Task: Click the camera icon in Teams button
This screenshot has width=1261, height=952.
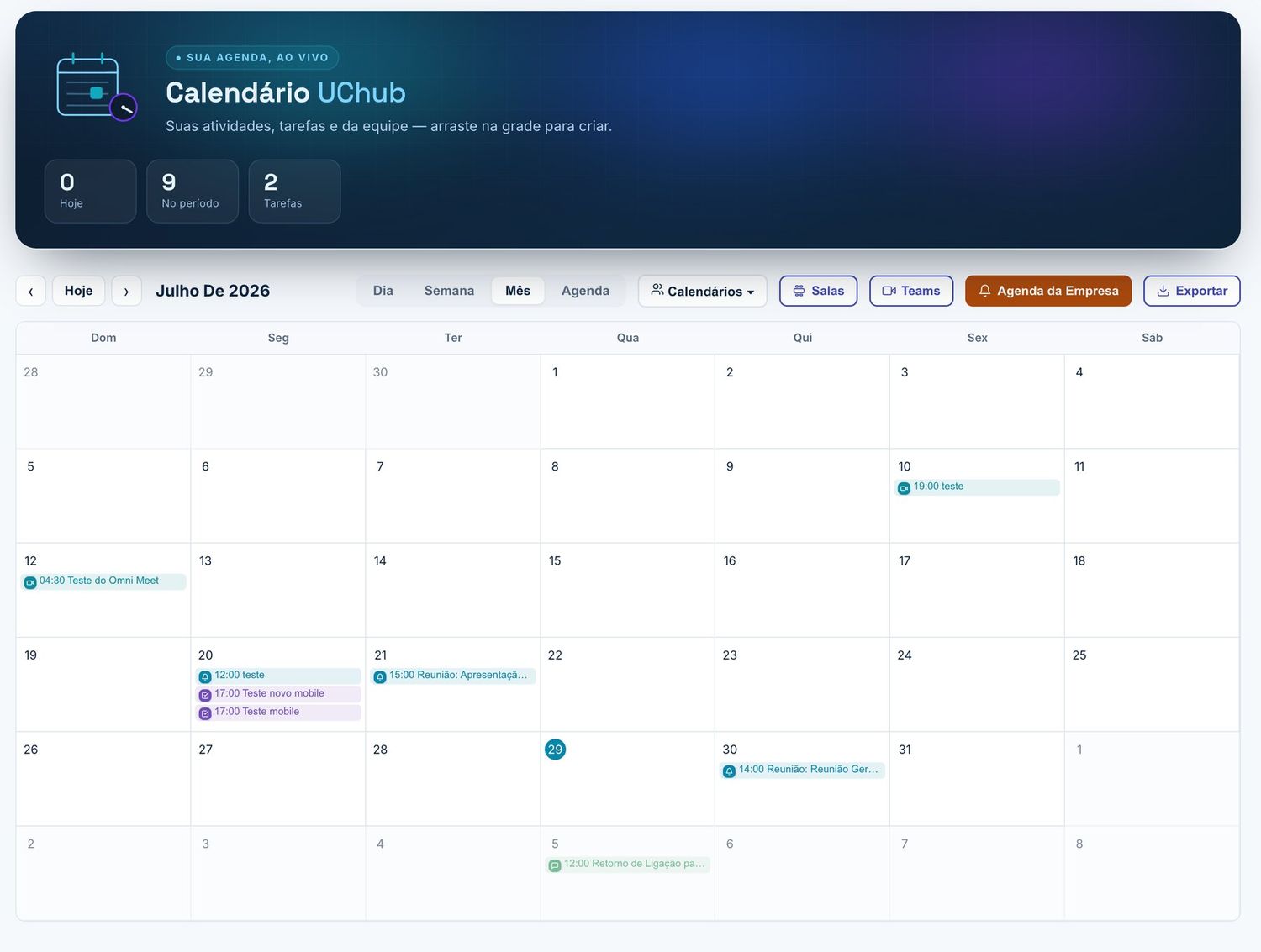Action: coord(889,291)
